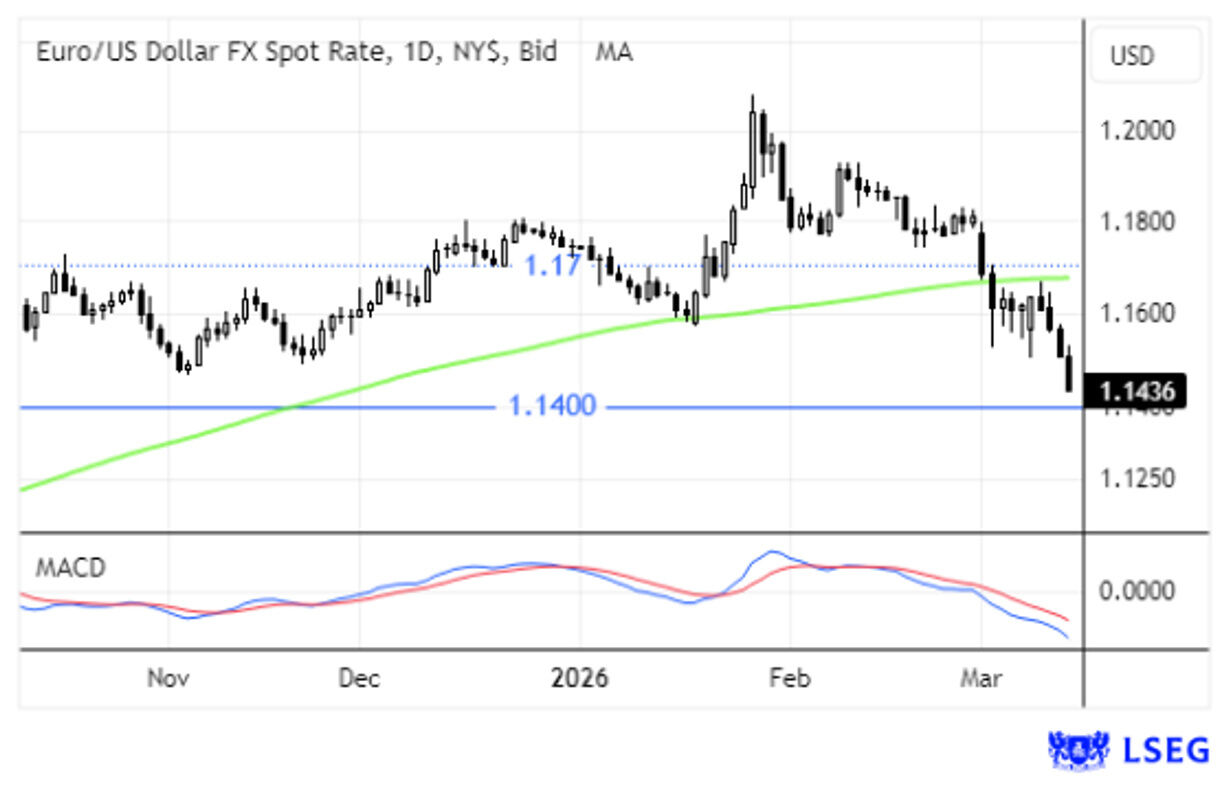Select the Mar date axis label

pos(980,678)
